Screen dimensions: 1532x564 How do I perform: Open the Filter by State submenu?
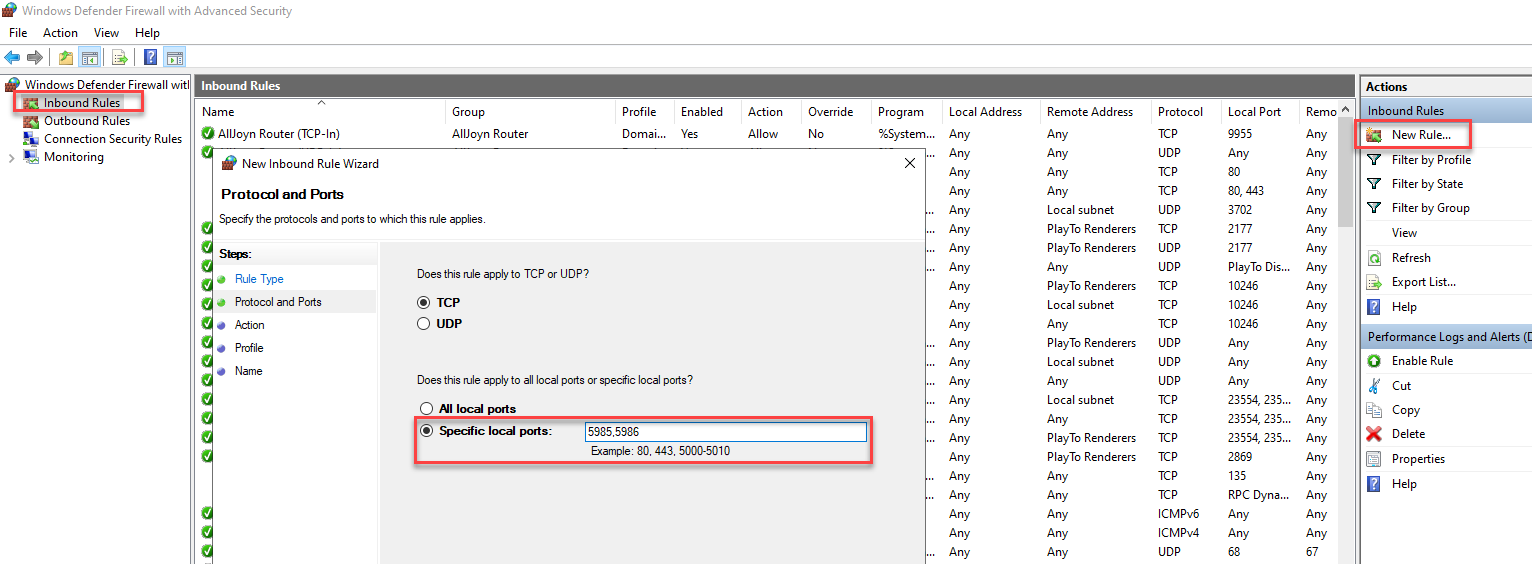(x=1426, y=184)
